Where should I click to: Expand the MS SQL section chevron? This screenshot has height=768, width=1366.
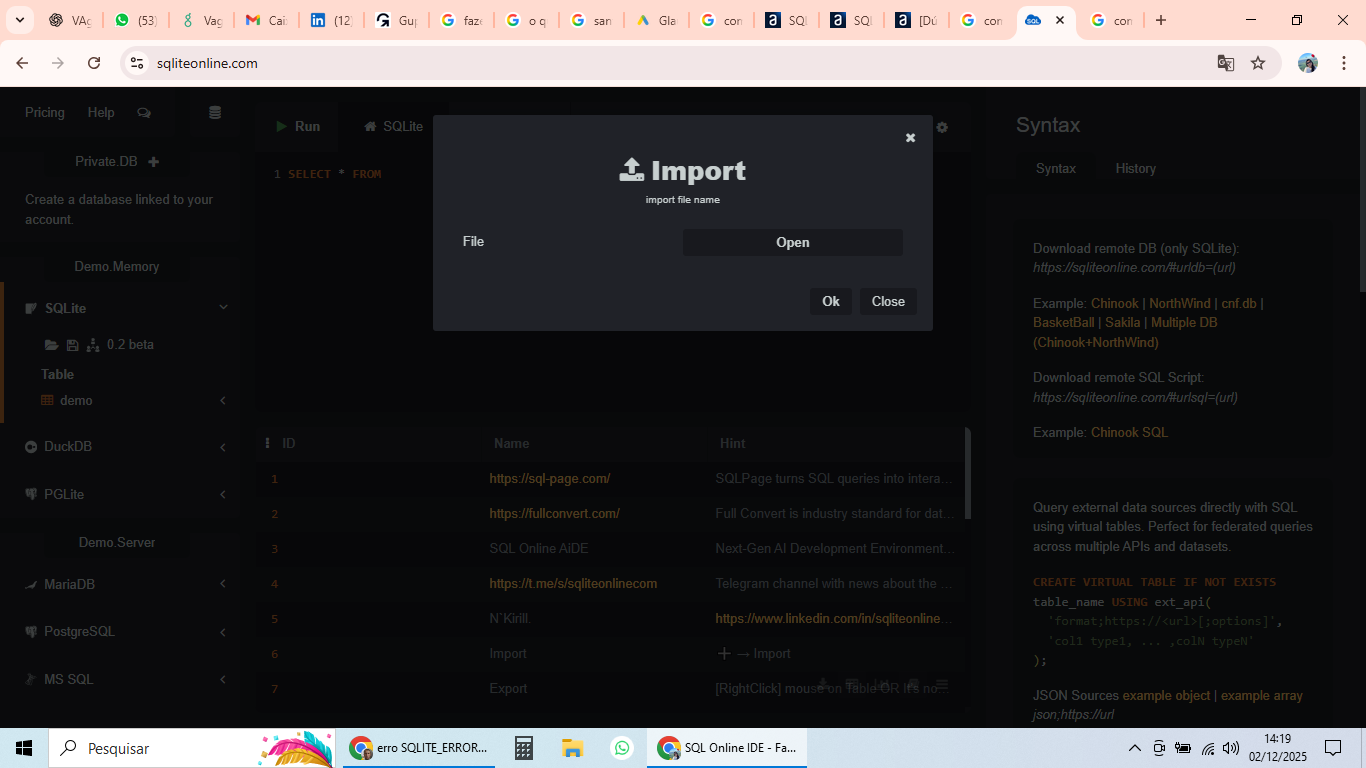point(223,679)
